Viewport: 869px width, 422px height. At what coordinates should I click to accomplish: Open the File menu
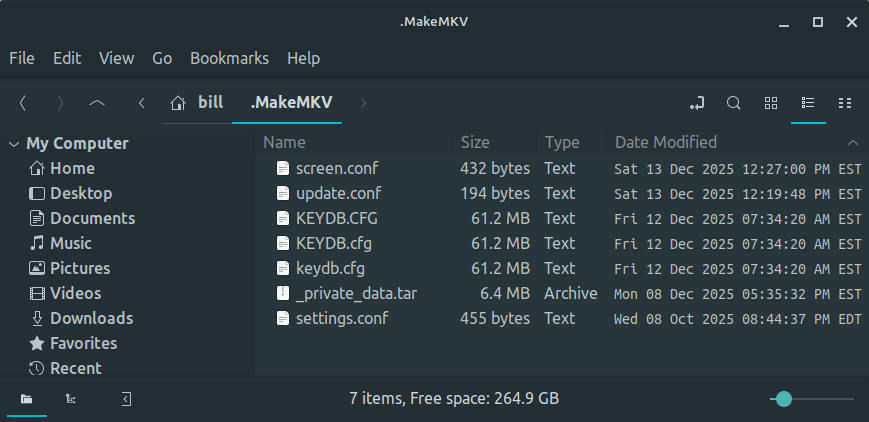[22, 58]
